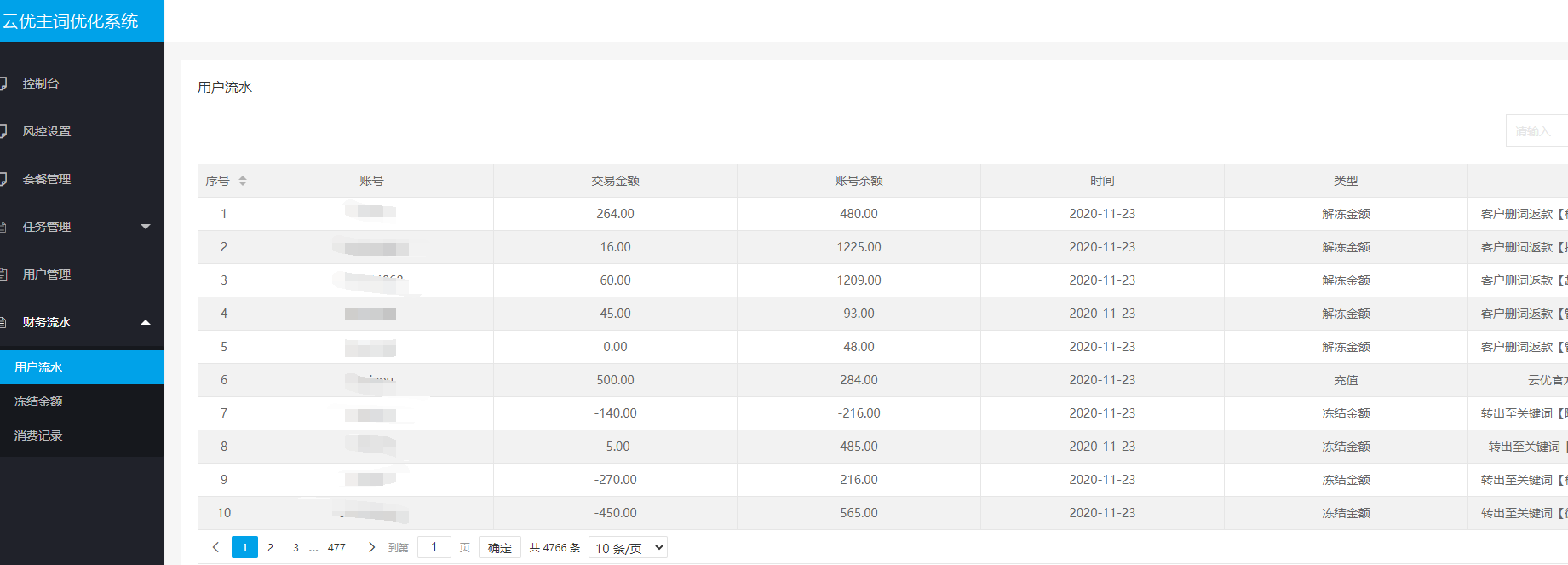Click the 账号 column header
The image size is (1568, 565).
371,181
